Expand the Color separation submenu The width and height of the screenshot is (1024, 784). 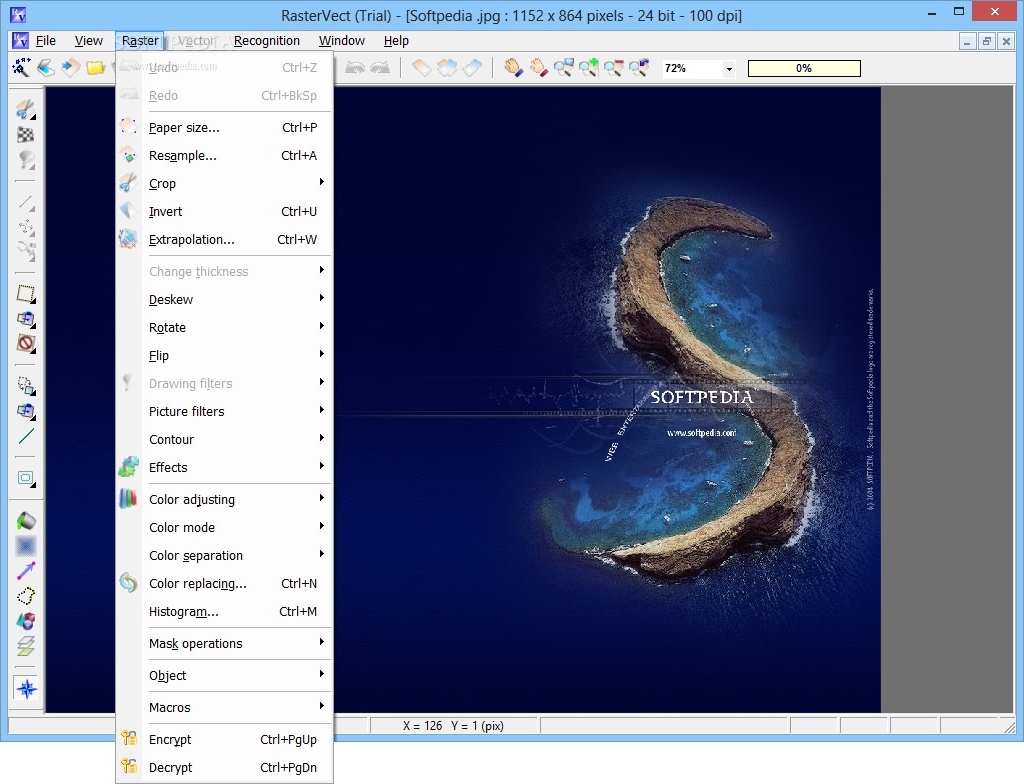click(x=224, y=555)
